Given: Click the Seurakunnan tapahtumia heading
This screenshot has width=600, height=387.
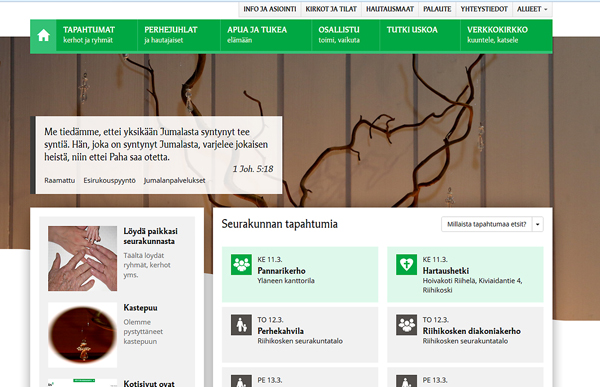Looking at the screenshot, I should tap(279, 224).
